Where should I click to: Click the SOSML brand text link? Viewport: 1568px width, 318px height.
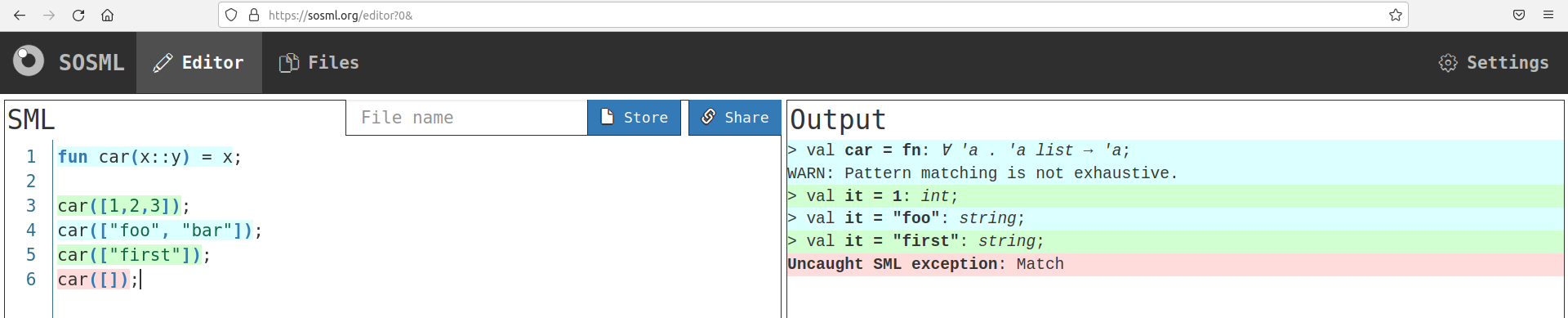tap(91, 62)
